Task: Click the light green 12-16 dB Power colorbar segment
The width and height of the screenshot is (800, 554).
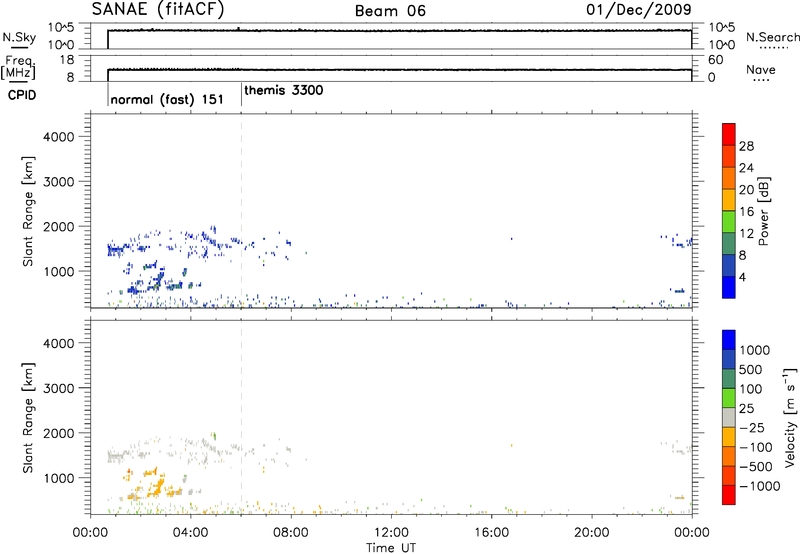Action: (x=729, y=221)
